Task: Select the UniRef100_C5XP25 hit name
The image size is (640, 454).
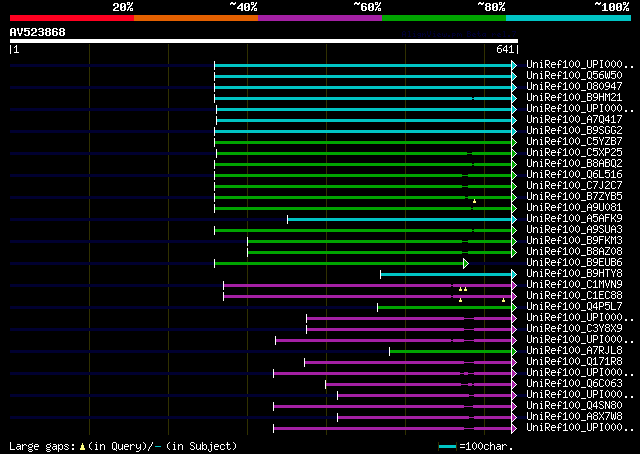Action: pos(574,153)
